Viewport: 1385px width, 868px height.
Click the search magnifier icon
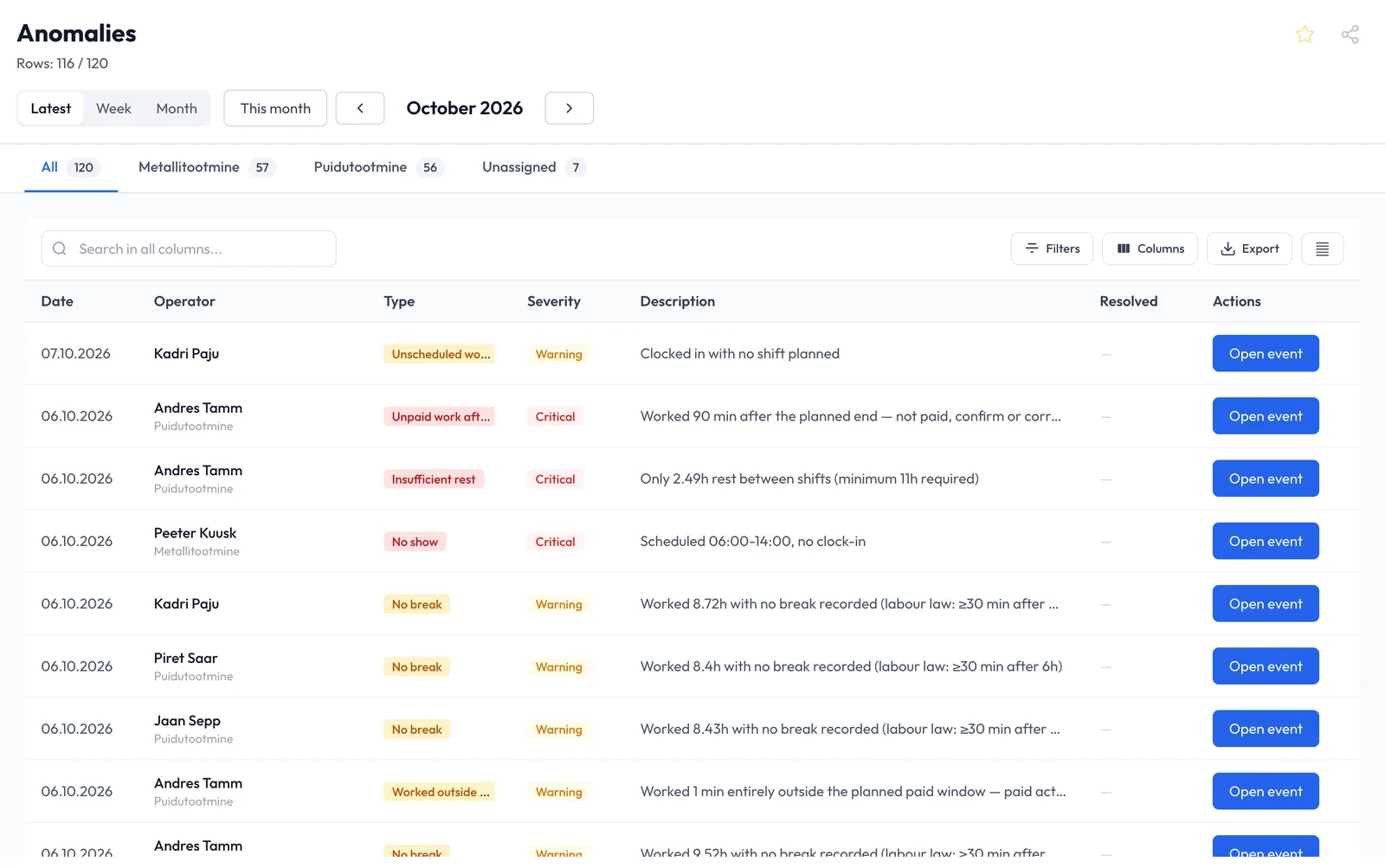(x=60, y=249)
